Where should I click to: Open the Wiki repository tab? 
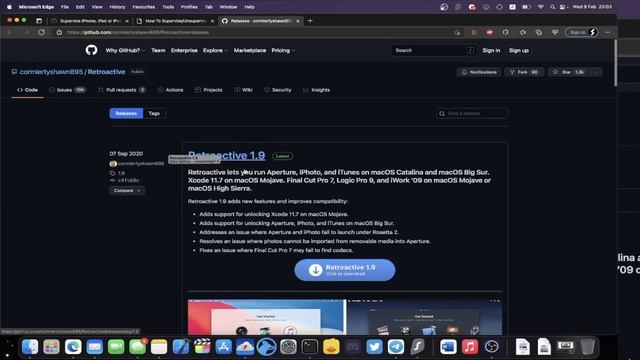pos(243,90)
